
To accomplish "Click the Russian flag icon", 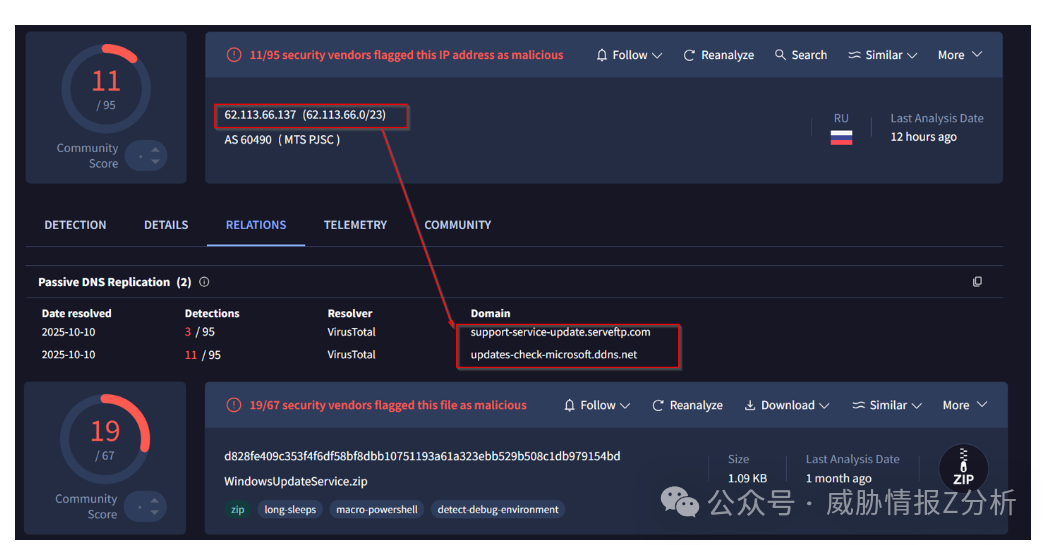I will [x=841, y=138].
